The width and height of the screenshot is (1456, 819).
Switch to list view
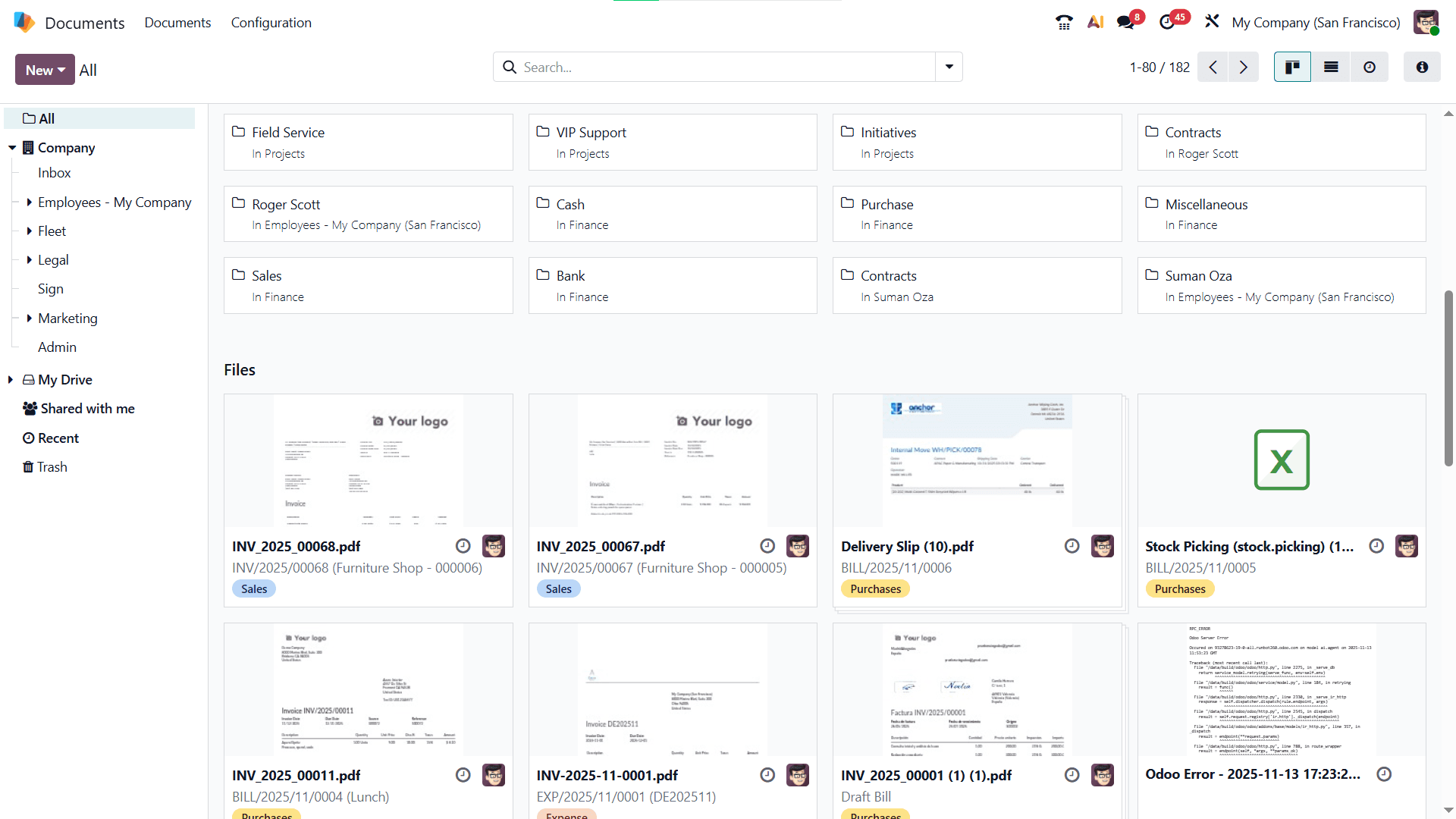click(1330, 67)
